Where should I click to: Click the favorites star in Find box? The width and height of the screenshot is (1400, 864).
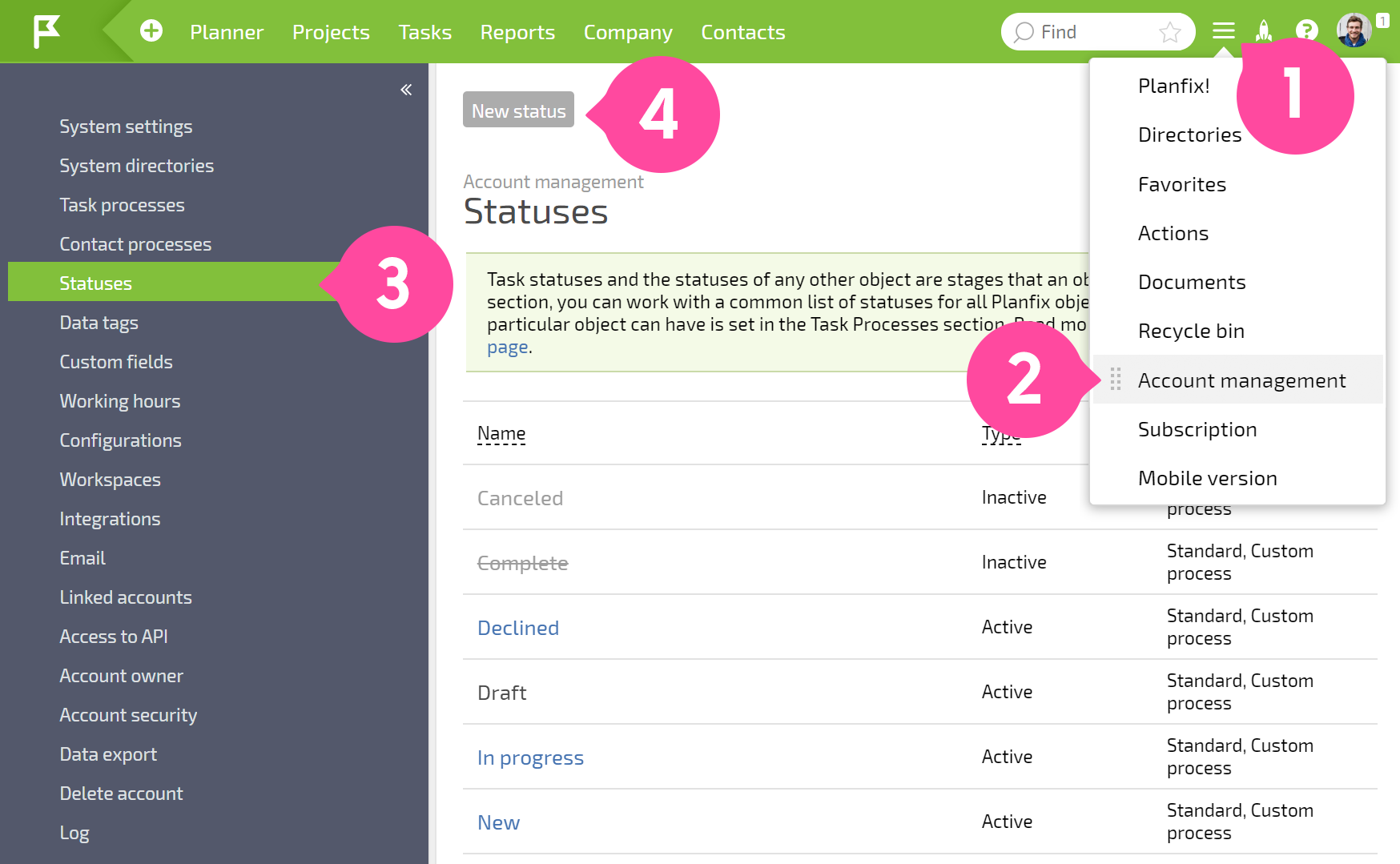pos(1170,32)
